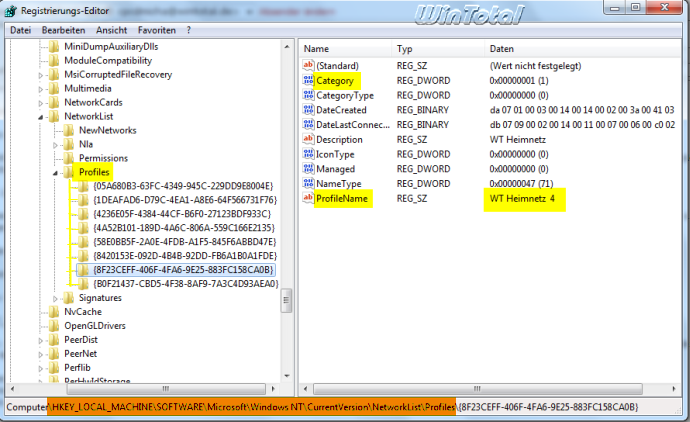Expand the Perflib key
The image size is (690, 422).
40,368
